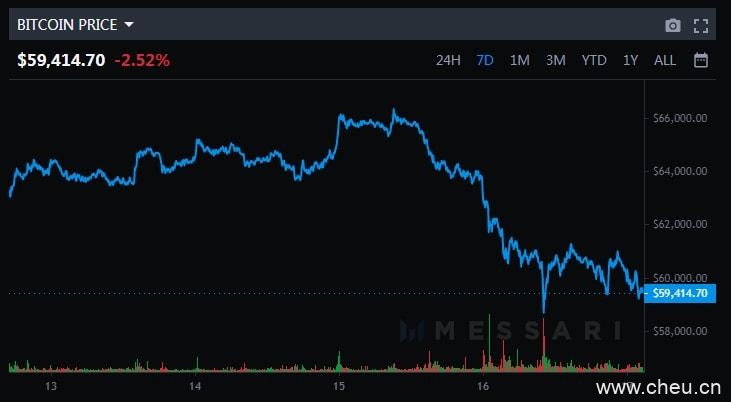
Task: Click the $59,414.70 current price label
Action: click(x=61, y=60)
